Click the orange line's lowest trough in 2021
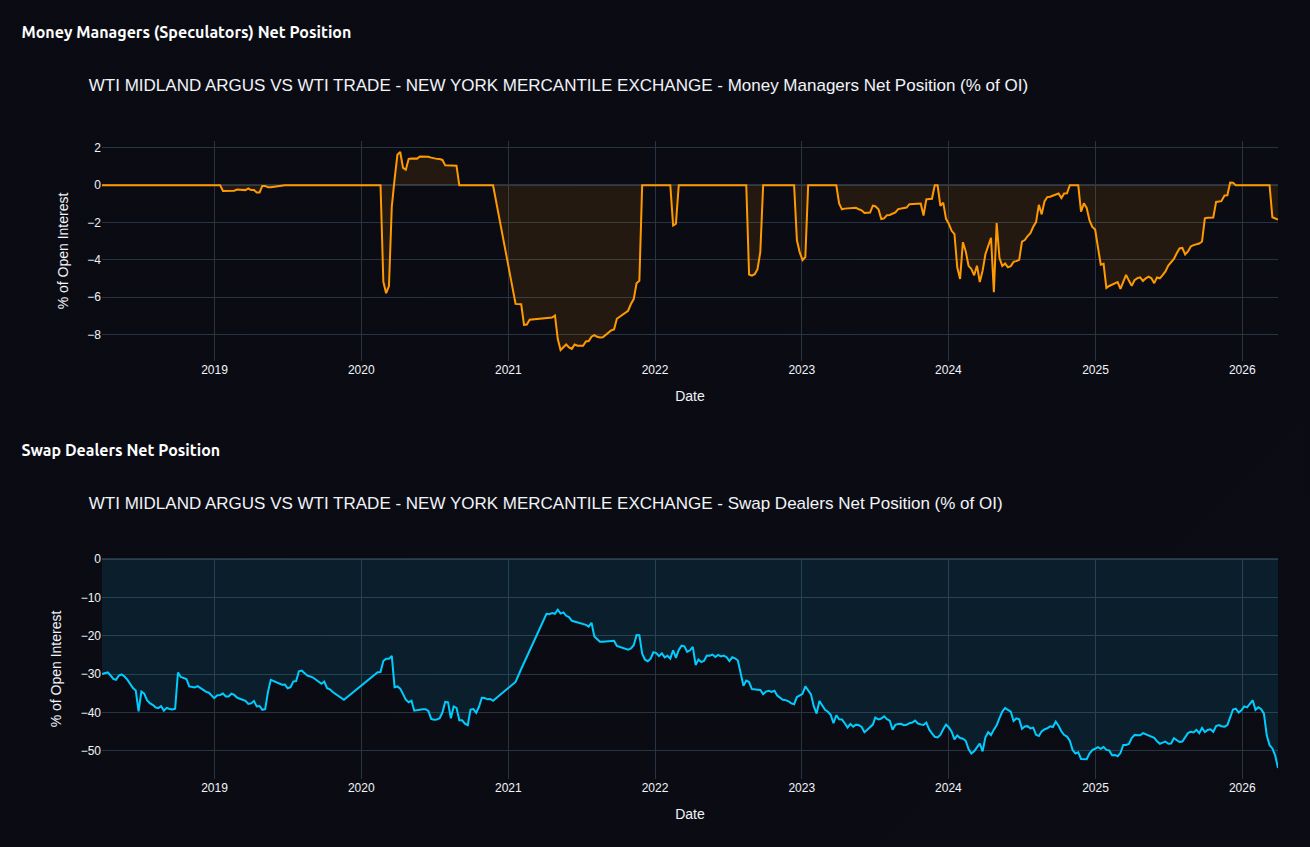 (x=561, y=350)
